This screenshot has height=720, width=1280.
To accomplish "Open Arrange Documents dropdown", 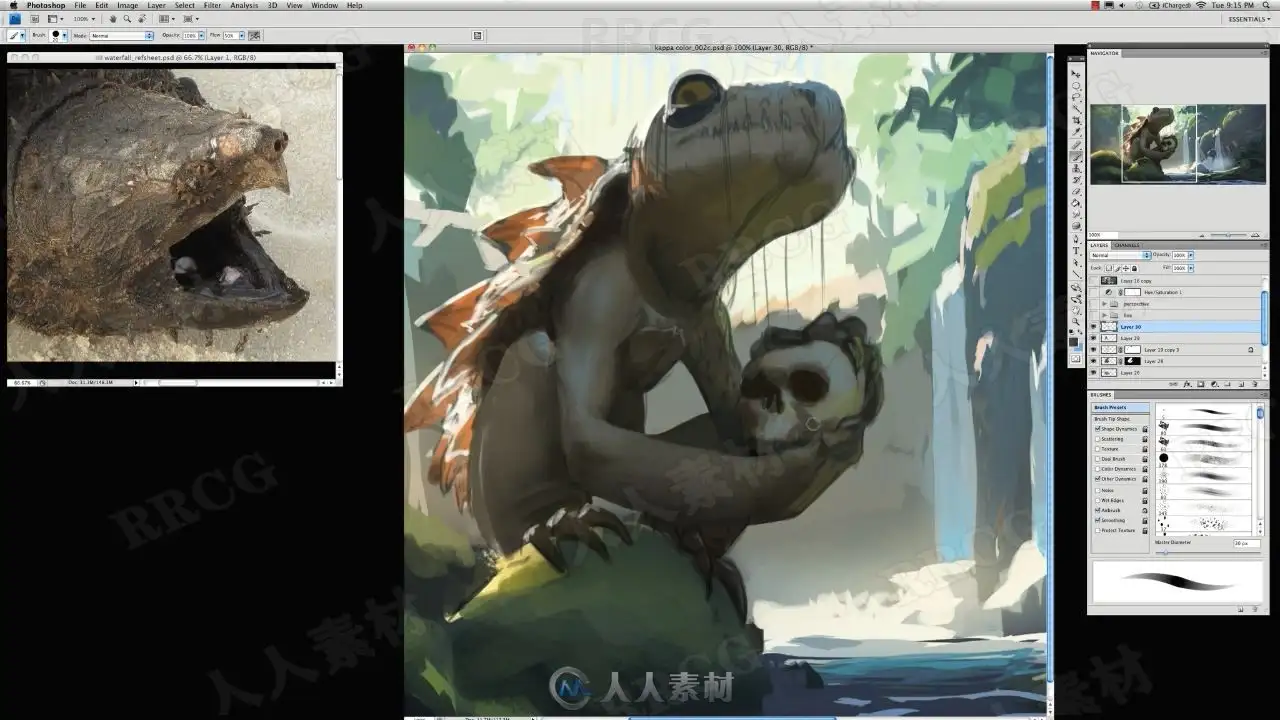I will (167, 19).
